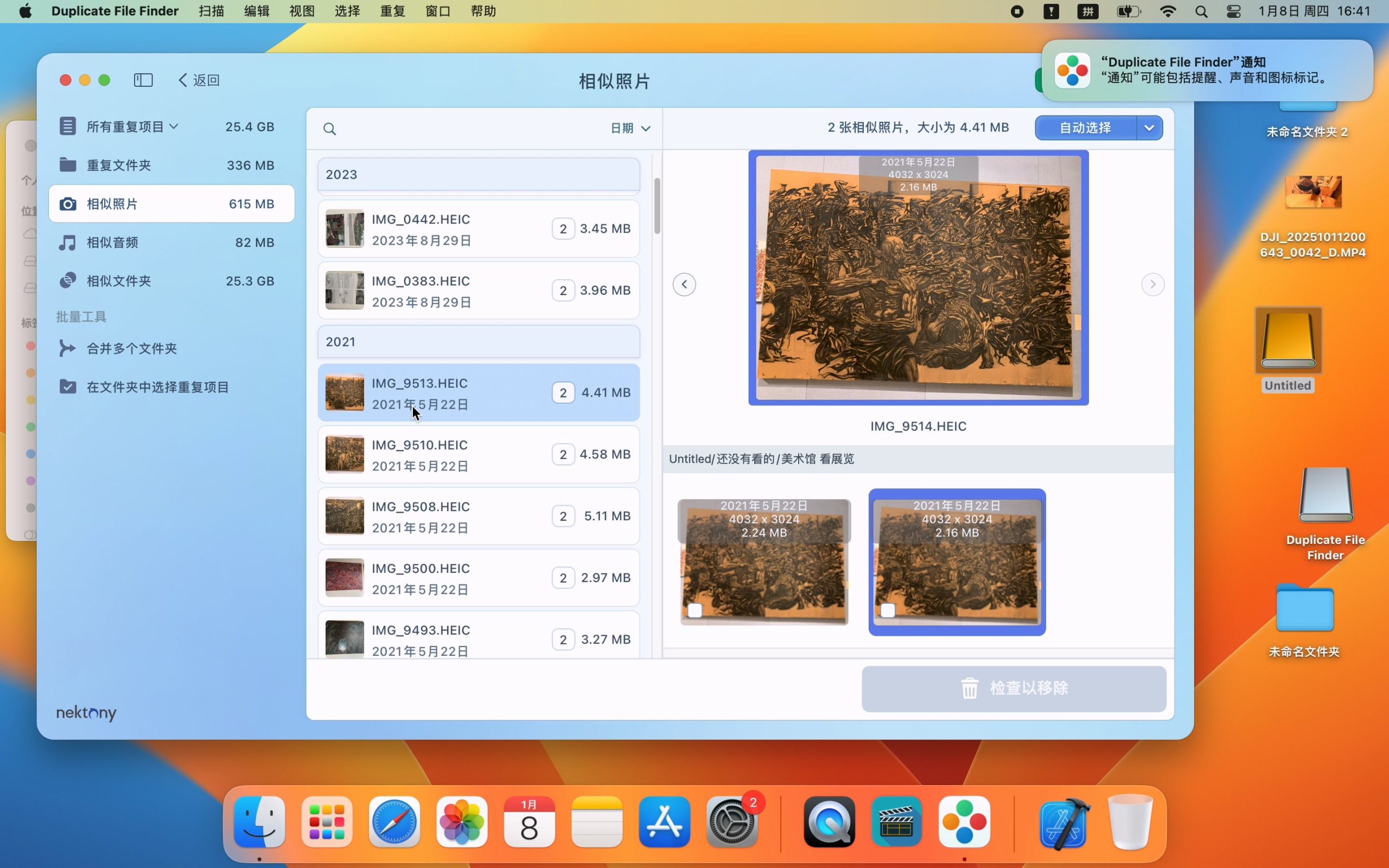Show next photo with right arrow
The height and width of the screenshot is (868, 1389).
coord(1152,284)
